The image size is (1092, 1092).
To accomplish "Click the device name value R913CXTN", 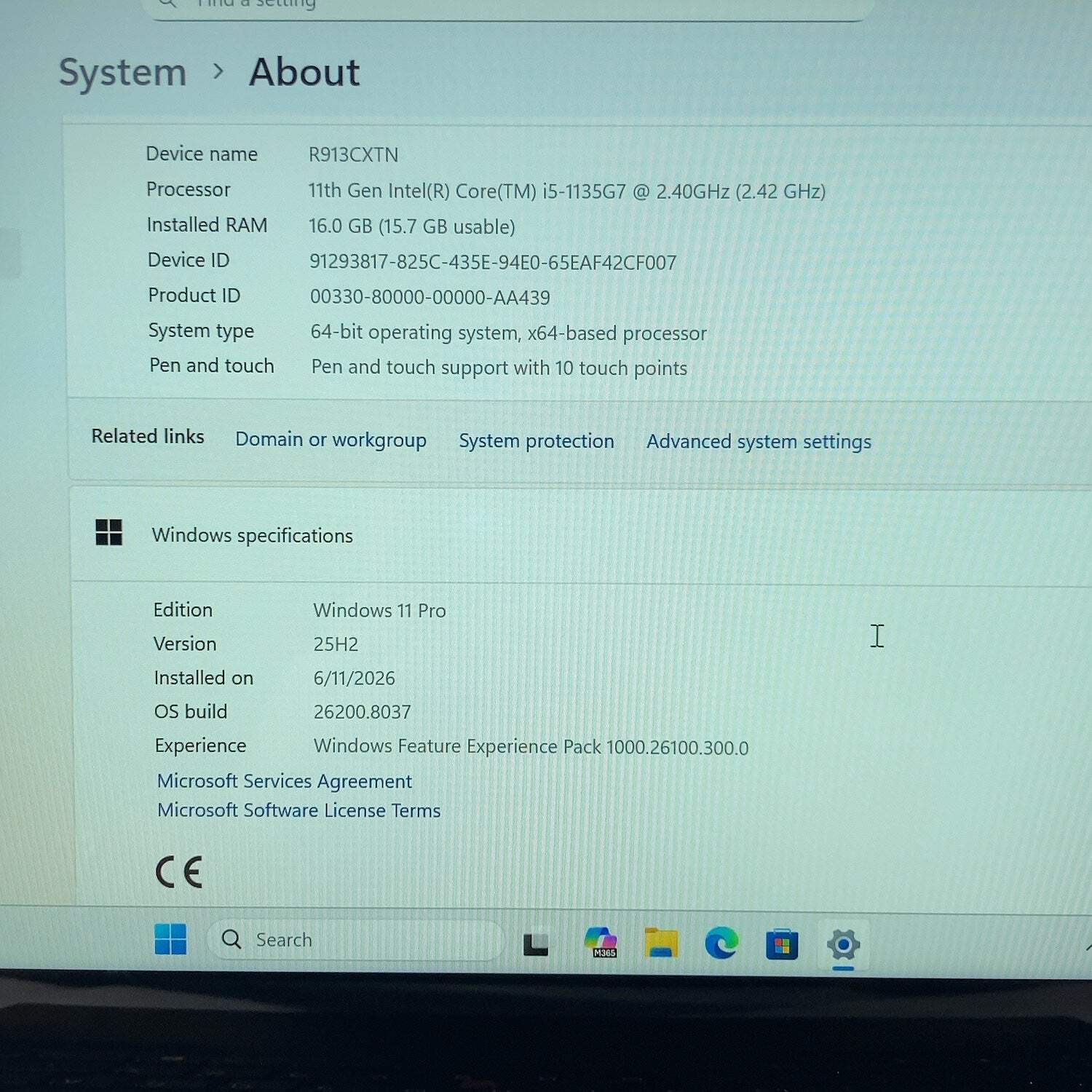I will 354,155.
